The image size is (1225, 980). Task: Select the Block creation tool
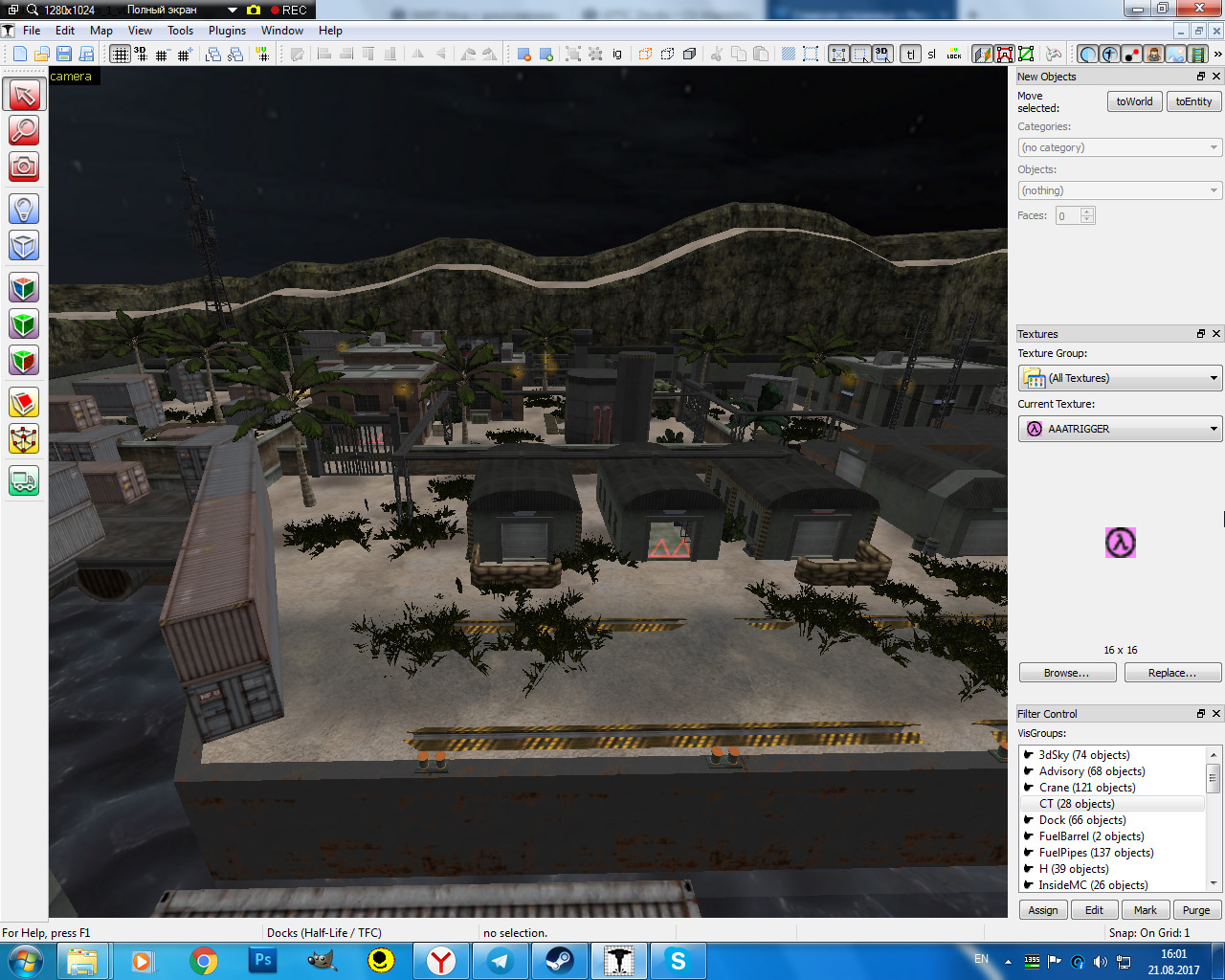coord(24,245)
